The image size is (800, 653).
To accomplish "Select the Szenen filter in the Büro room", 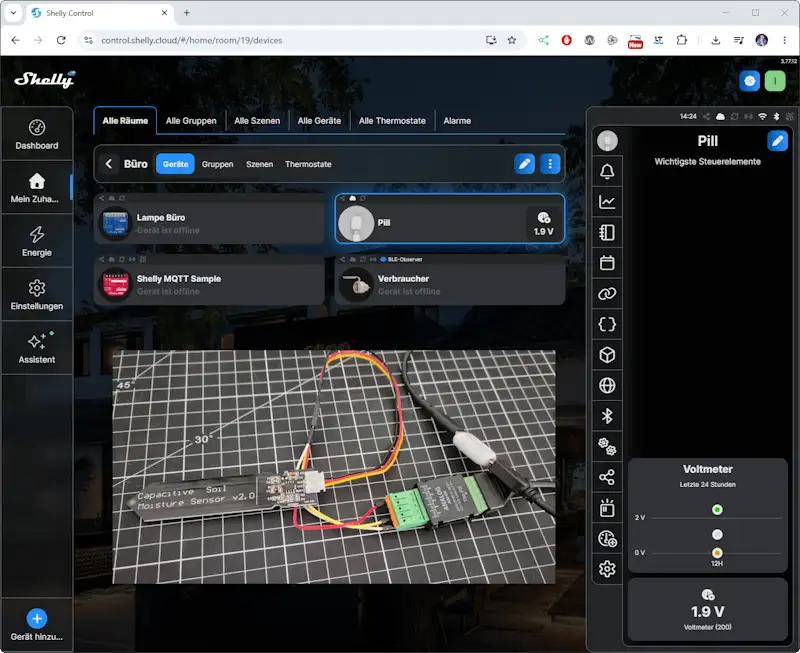I will (x=259, y=164).
